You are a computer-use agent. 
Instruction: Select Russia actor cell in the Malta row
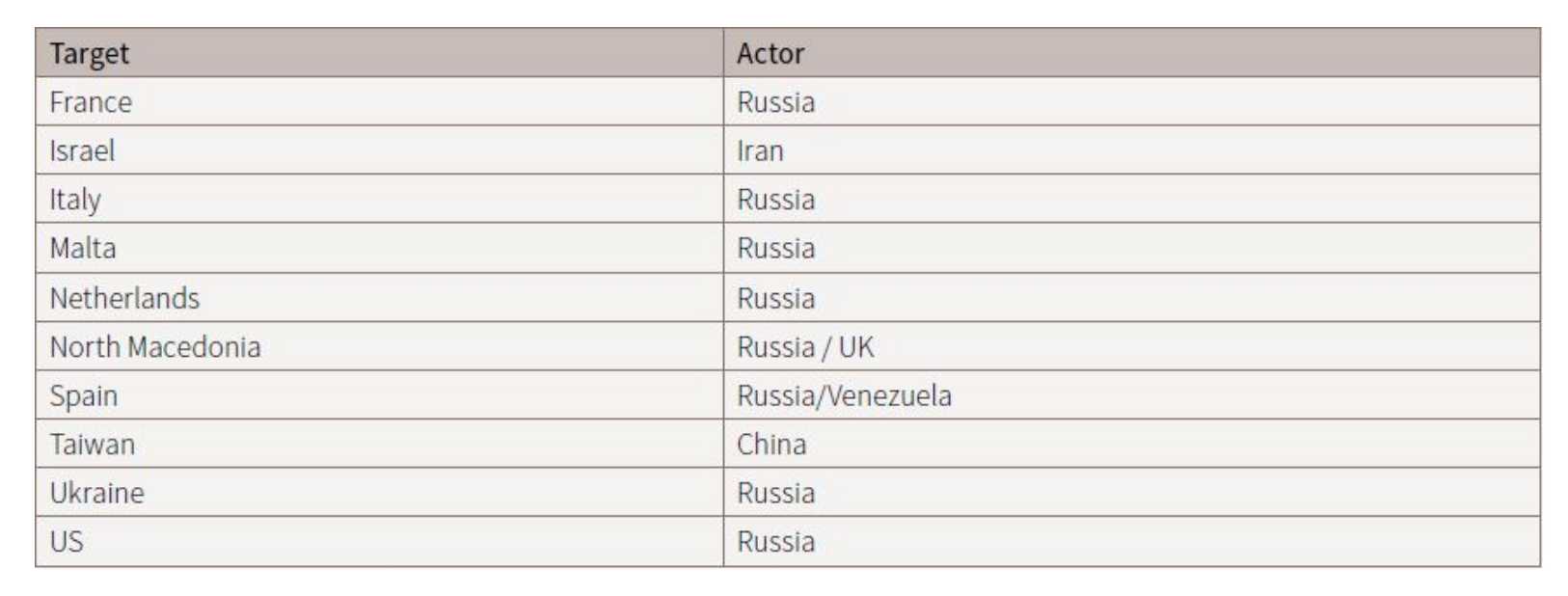tap(776, 249)
